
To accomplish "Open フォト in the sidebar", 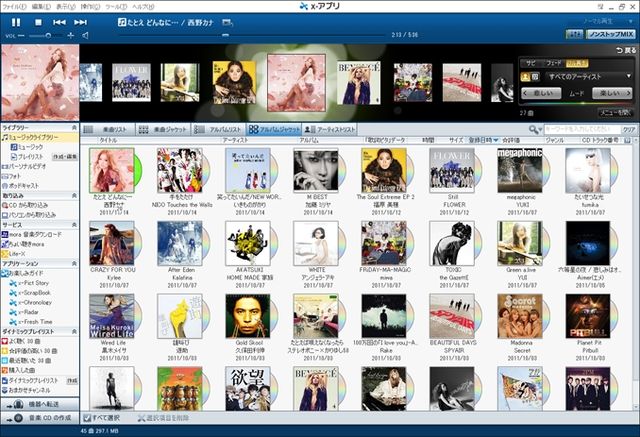I will tap(11, 176).
